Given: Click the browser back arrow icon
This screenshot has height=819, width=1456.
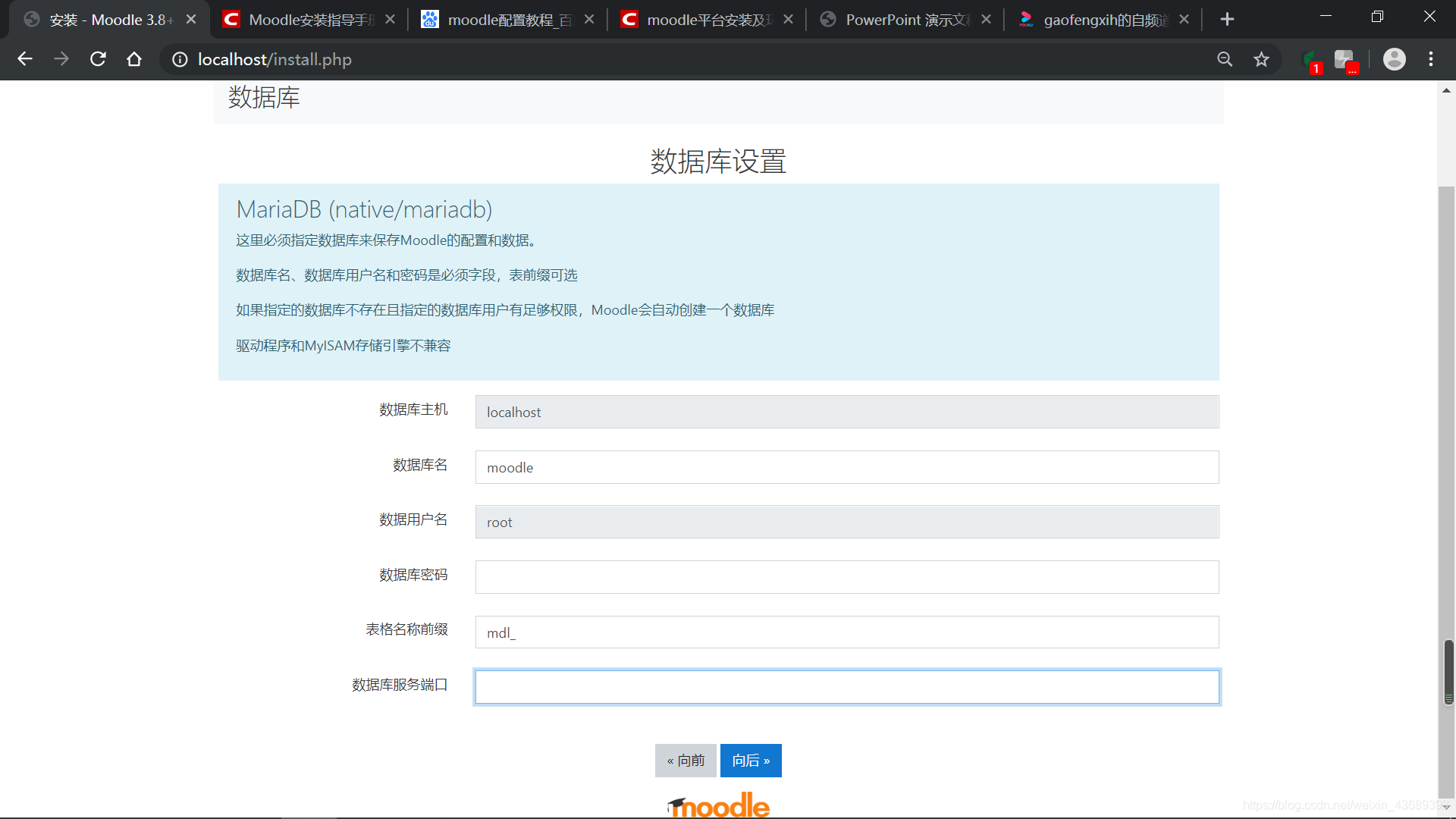Looking at the screenshot, I should (25, 59).
